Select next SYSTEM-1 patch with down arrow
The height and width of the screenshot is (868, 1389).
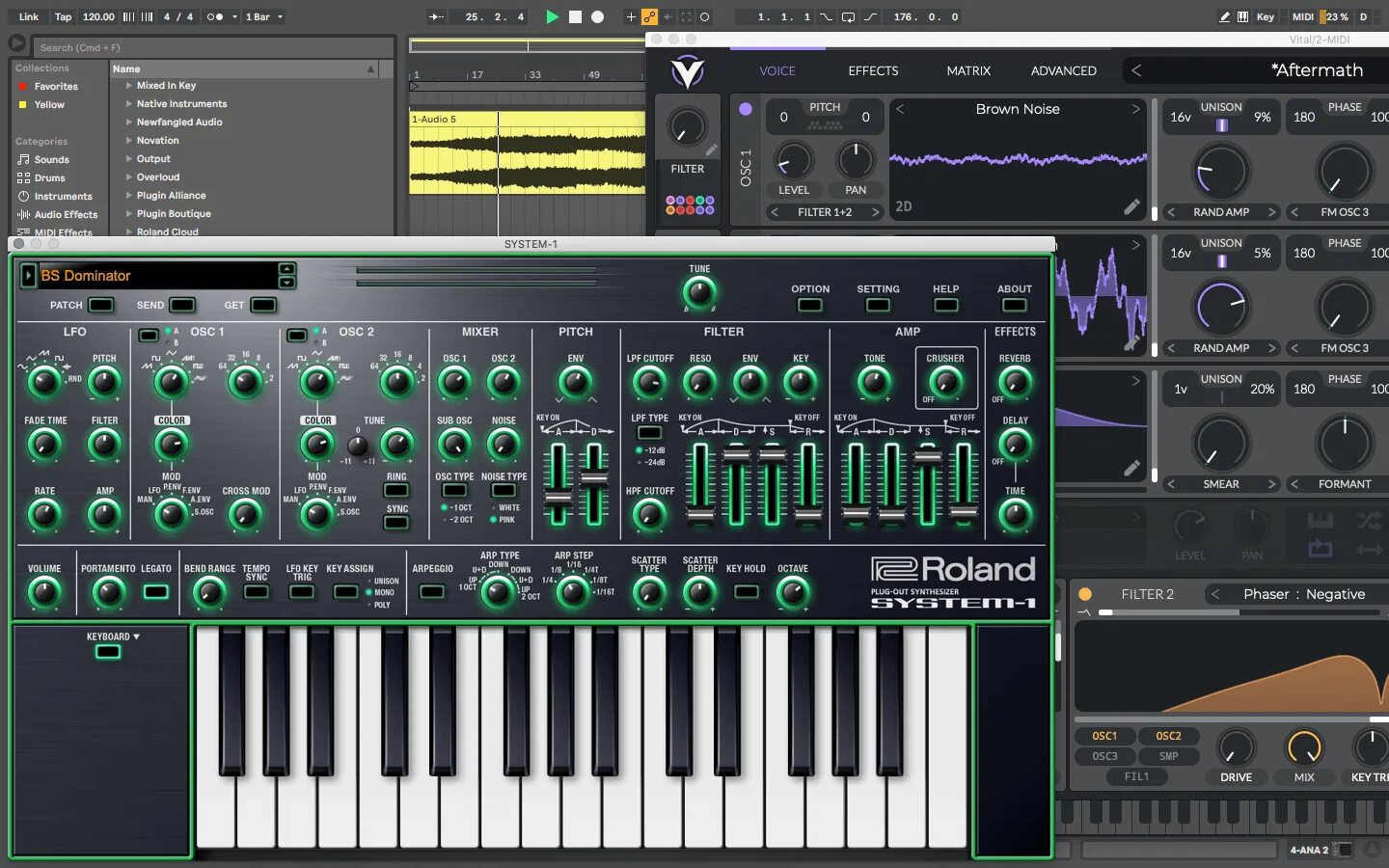[x=286, y=283]
